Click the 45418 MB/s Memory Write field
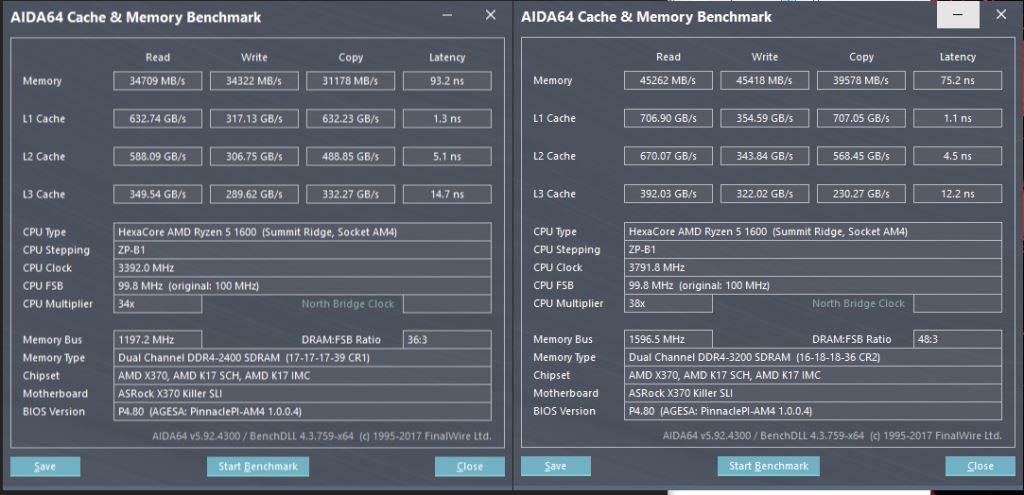The image size is (1024, 495). click(765, 81)
